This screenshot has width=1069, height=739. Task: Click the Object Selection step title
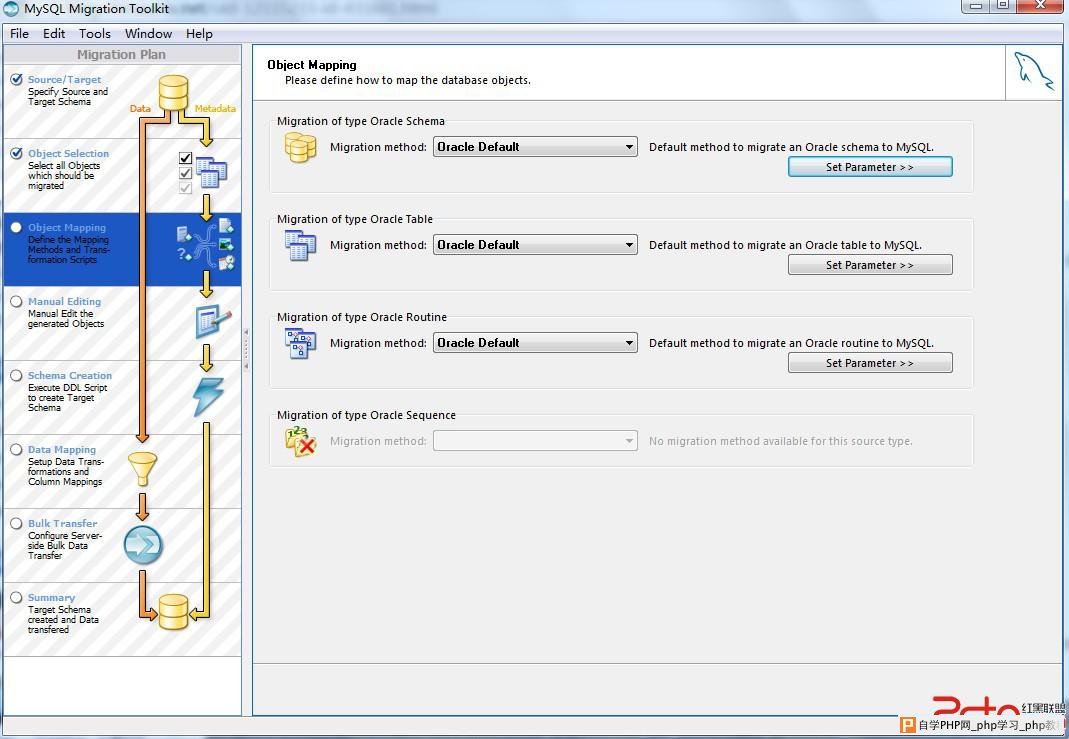pos(68,153)
